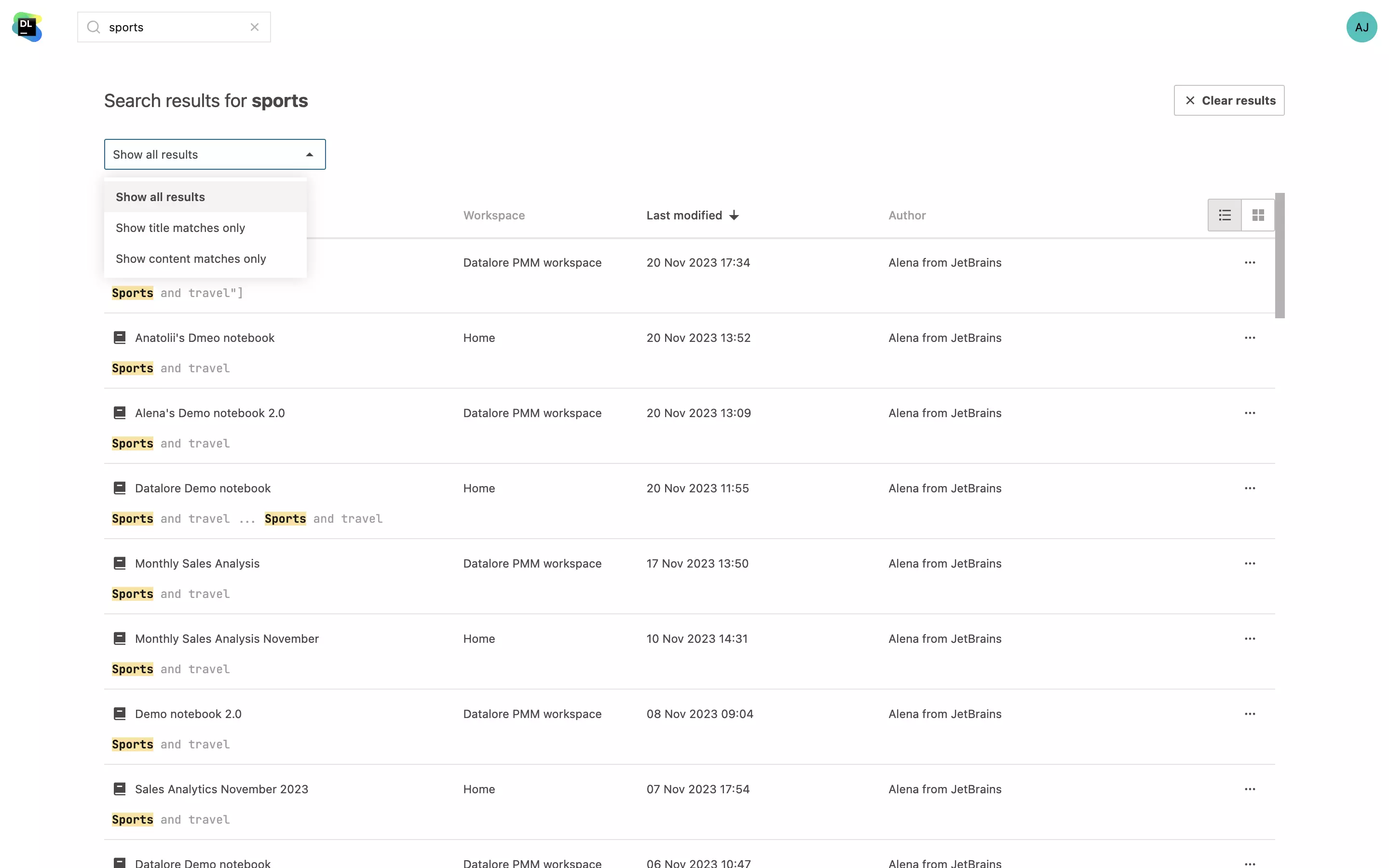Click the dropdown arrow on filter menu
Screen dimensions: 1389x868
[310, 154]
